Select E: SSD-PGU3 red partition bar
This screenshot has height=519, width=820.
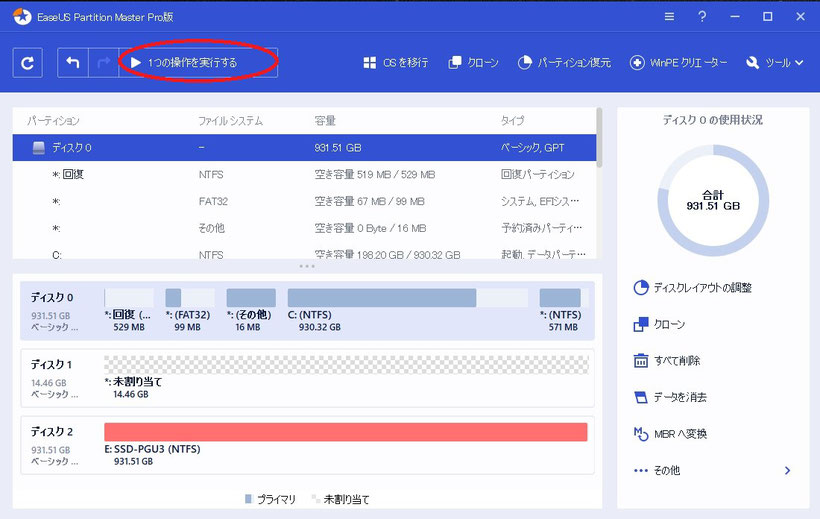(346, 432)
